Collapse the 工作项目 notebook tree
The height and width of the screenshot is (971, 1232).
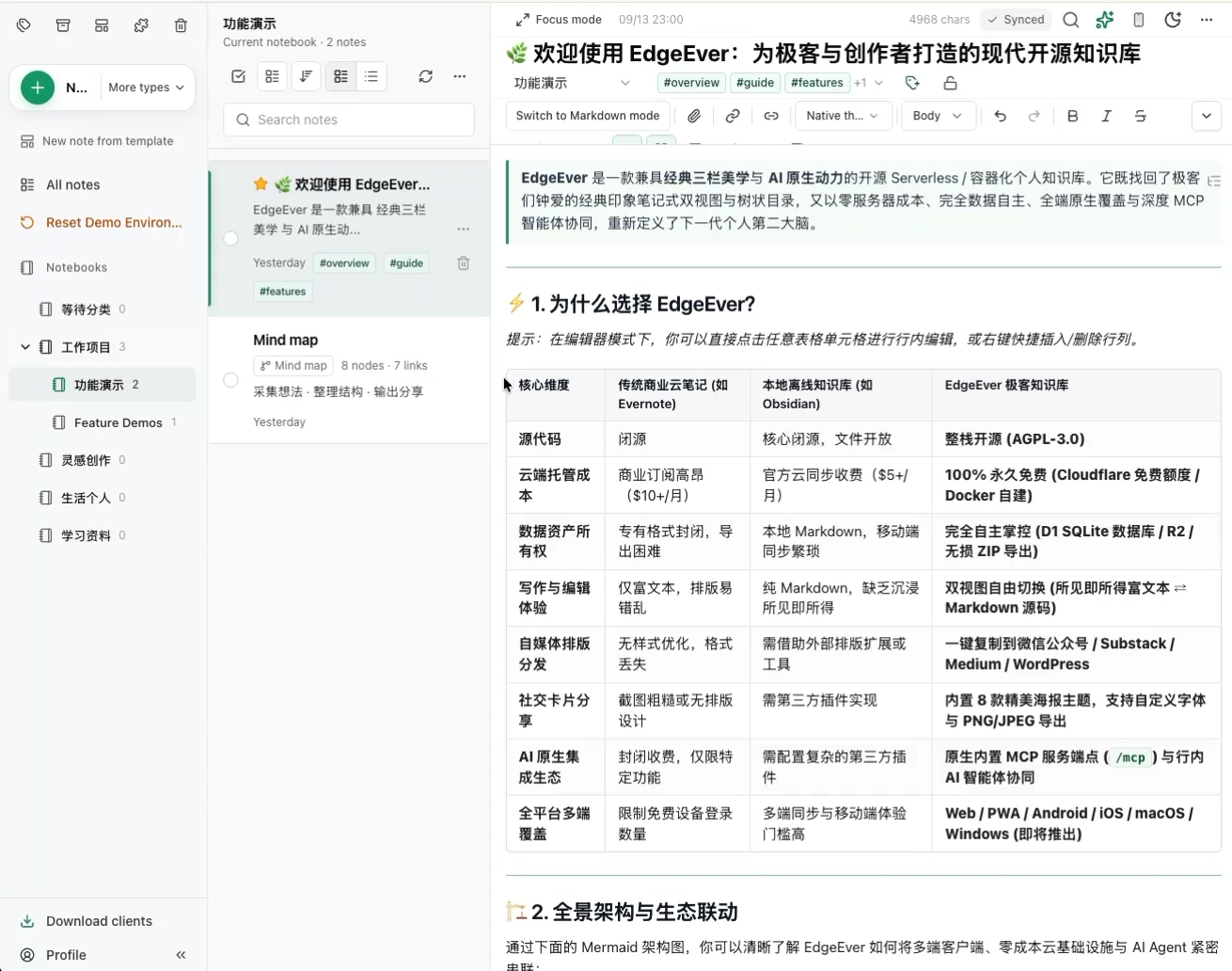pyautogui.click(x=25, y=347)
